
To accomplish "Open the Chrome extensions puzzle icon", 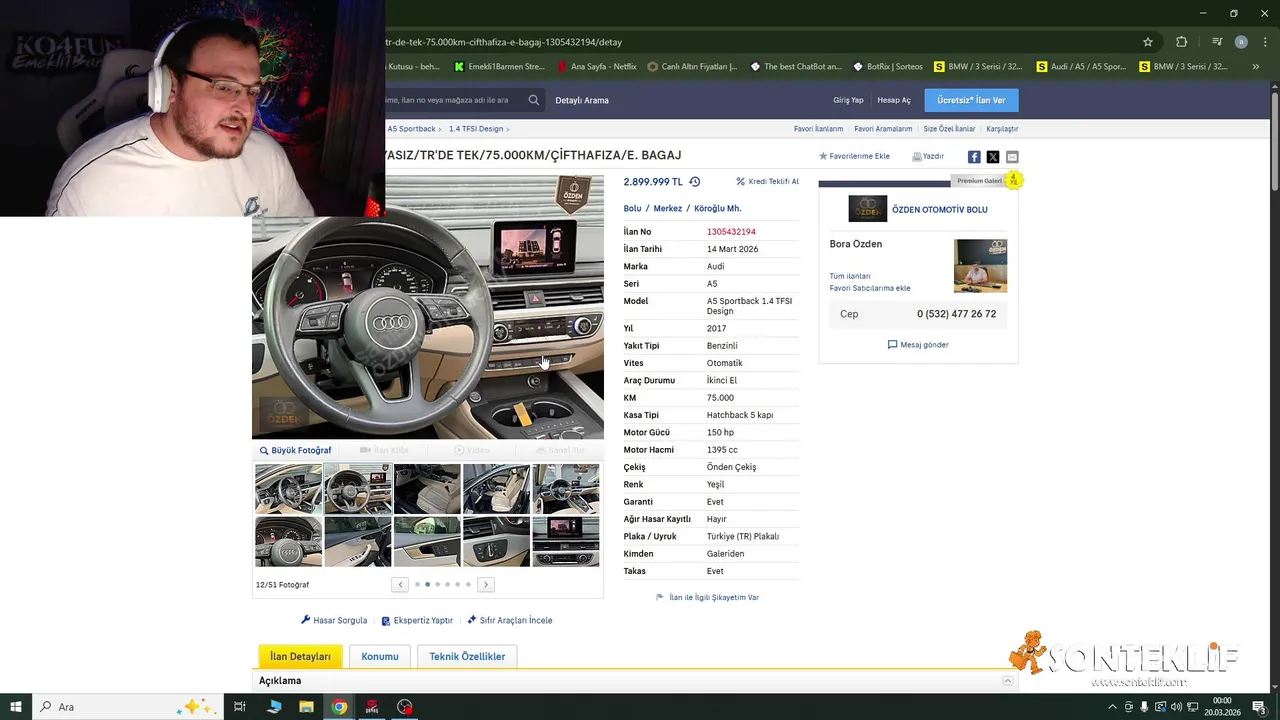I will point(1181,42).
